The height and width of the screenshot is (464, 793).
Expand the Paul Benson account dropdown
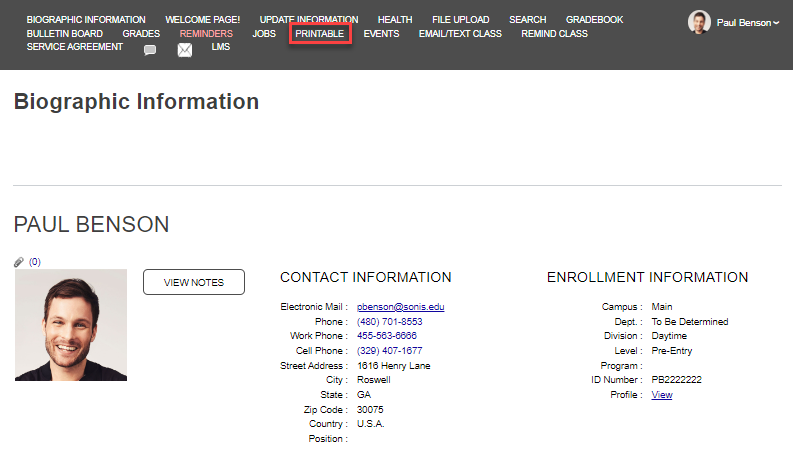tap(747, 22)
